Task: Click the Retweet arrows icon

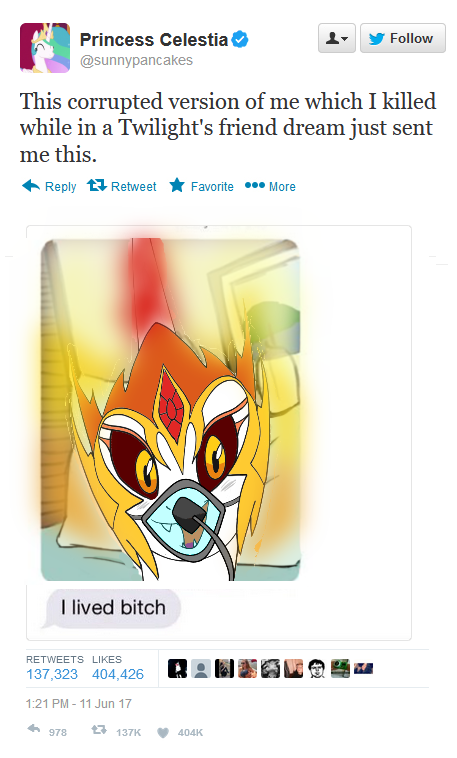Action: (x=97, y=186)
